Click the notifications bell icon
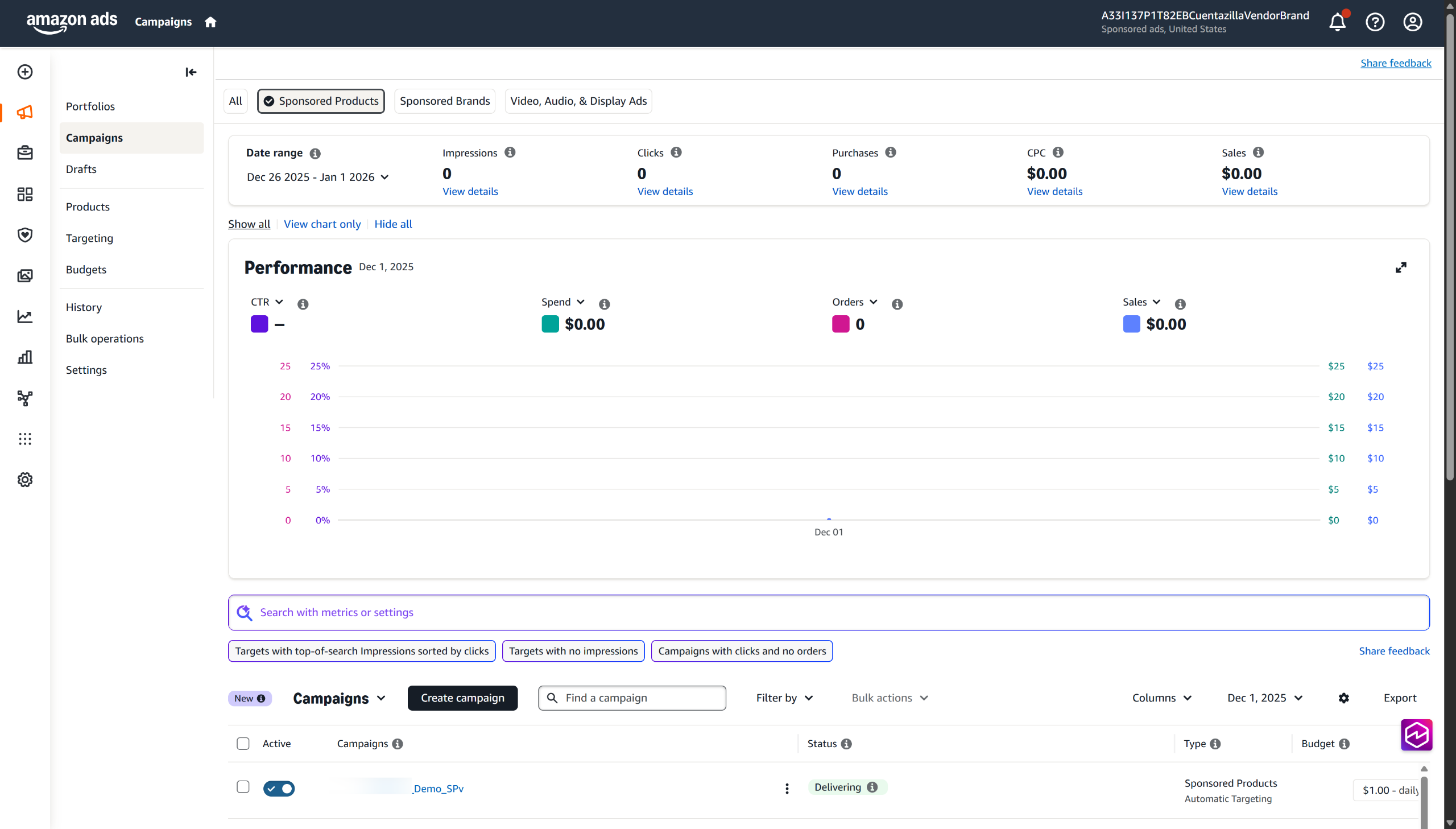 point(1337,22)
